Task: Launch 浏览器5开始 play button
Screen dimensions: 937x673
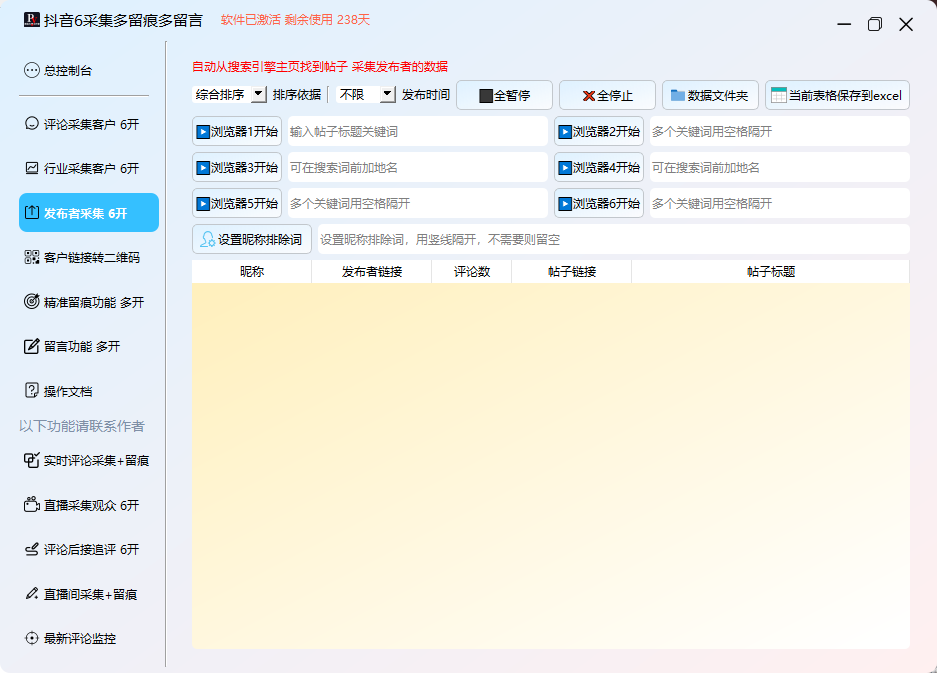Action: pyautogui.click(x=237, y=204)
